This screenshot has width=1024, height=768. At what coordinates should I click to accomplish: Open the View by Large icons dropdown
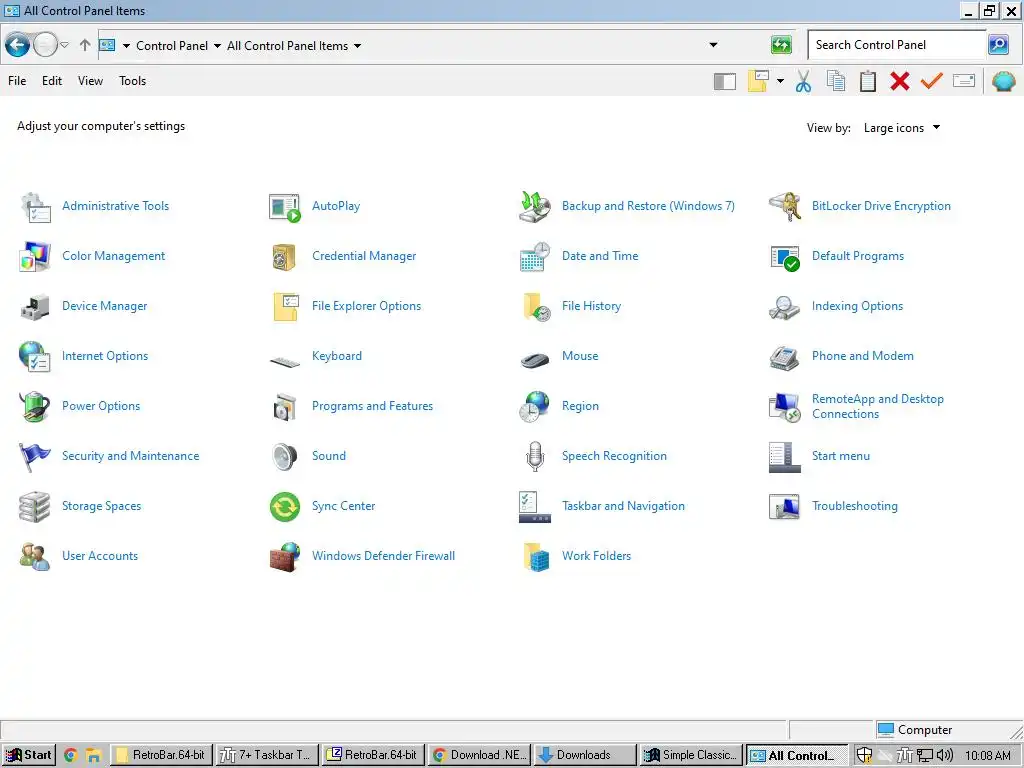tap(902, 128)
